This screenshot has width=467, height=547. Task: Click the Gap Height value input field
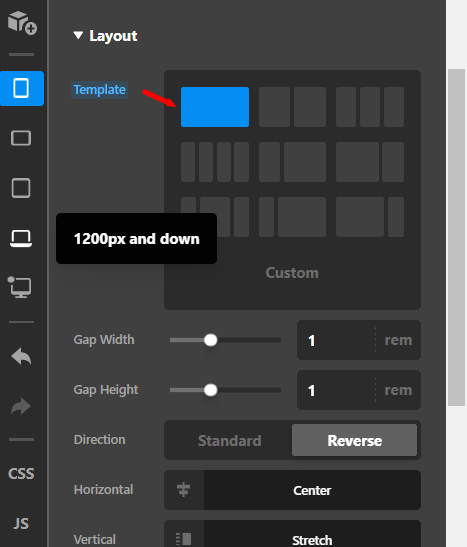click(x=336, y=390)
